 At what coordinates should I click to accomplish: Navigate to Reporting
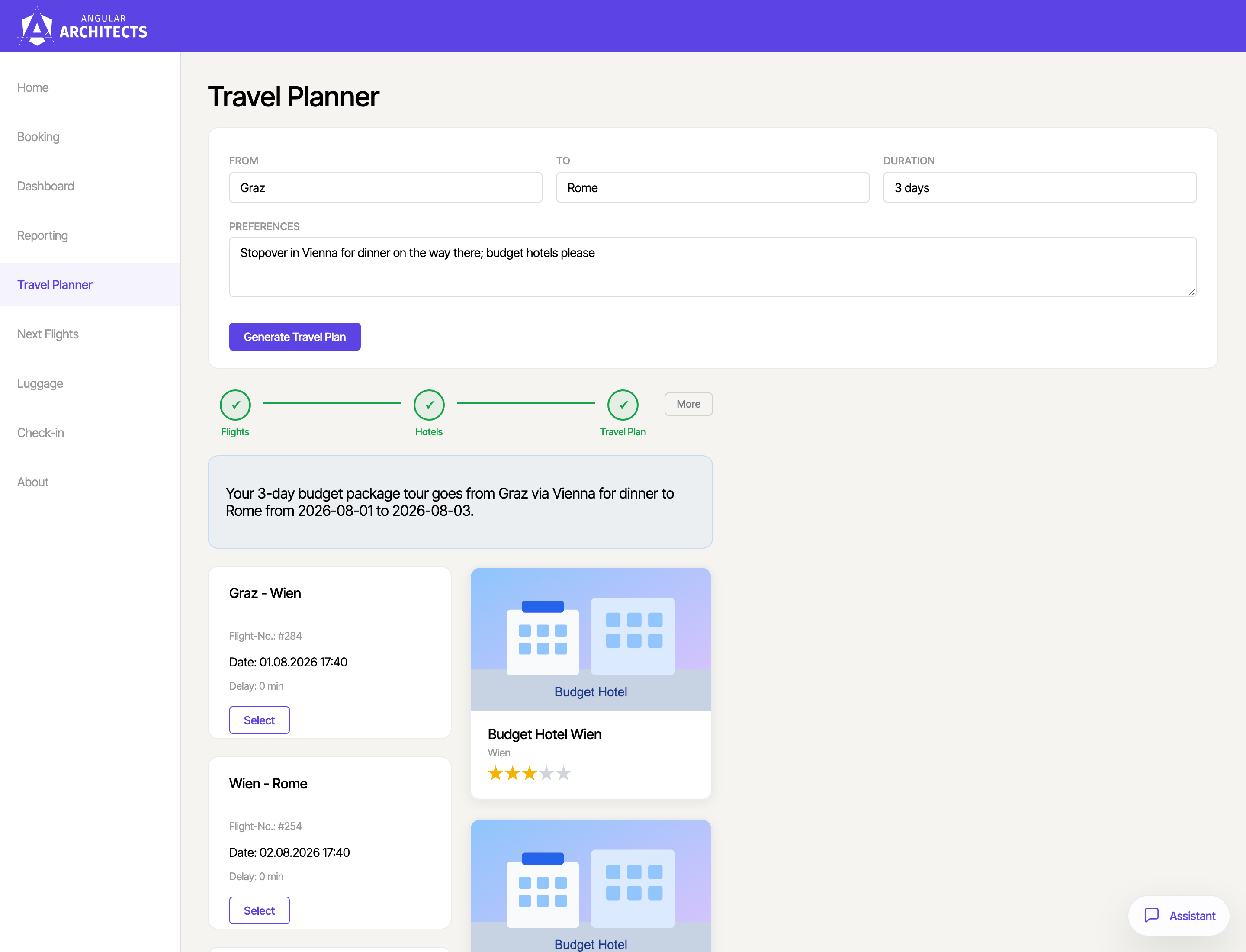42,235
